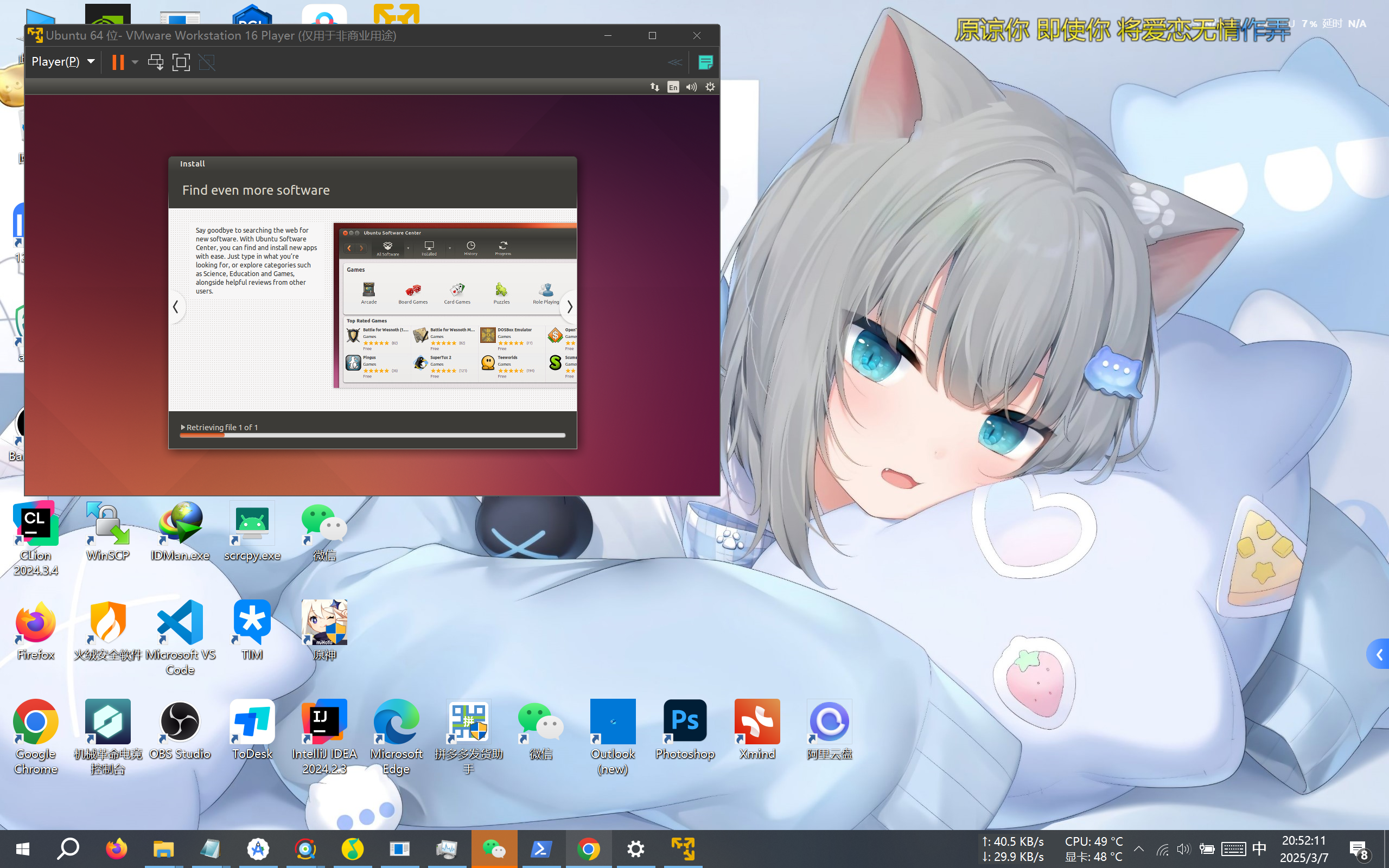Open the OBS Studio desktop shortcut
Image resolution: width=1389 pixels, height=868 pixels.
180,729
